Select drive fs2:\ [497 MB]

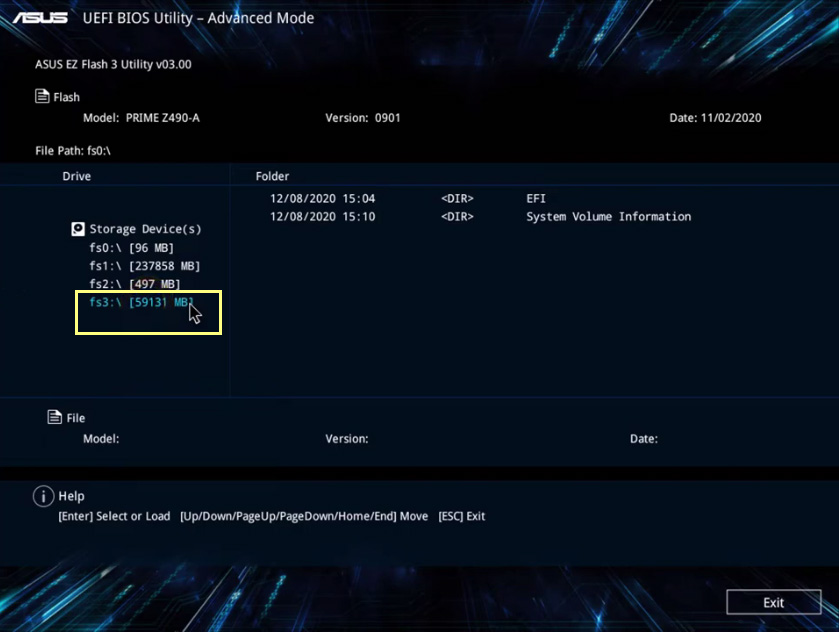point(135,284)
